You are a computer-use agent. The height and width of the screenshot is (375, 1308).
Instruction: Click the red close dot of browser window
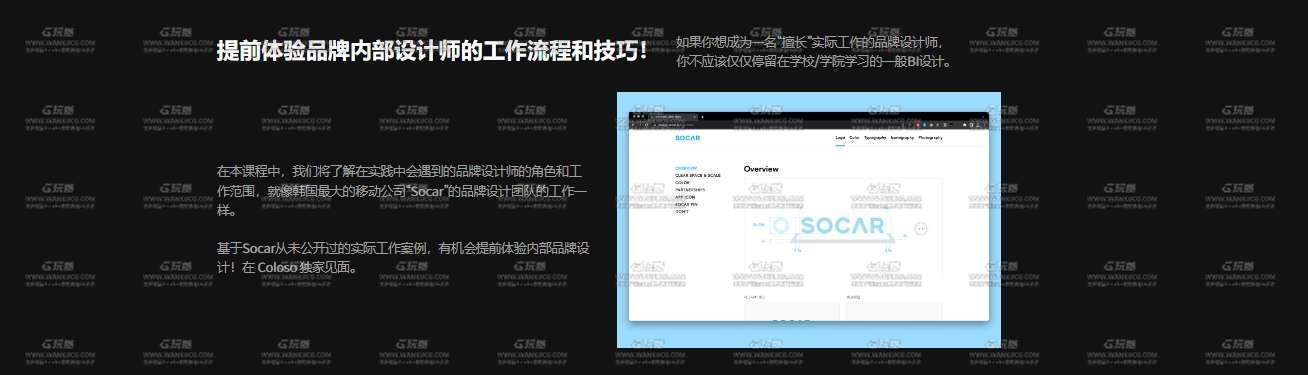point(634,116)
